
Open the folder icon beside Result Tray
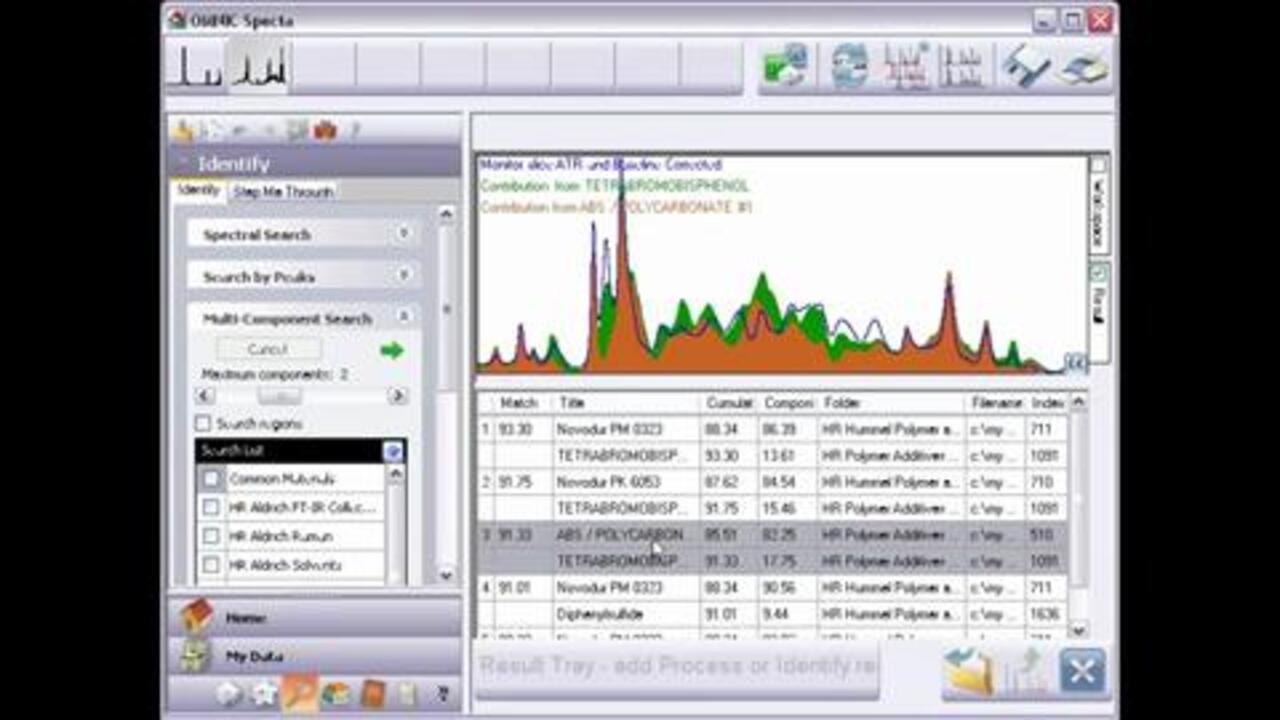coord(968,671)
